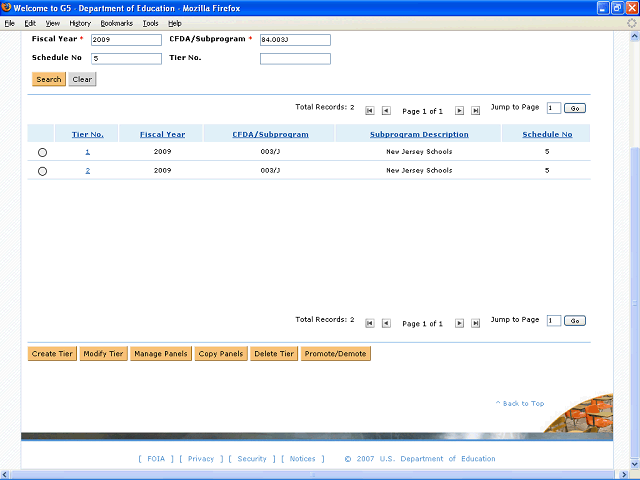Open the Tools menu
Screen dimensions: 640x480
tap(150, 23)
